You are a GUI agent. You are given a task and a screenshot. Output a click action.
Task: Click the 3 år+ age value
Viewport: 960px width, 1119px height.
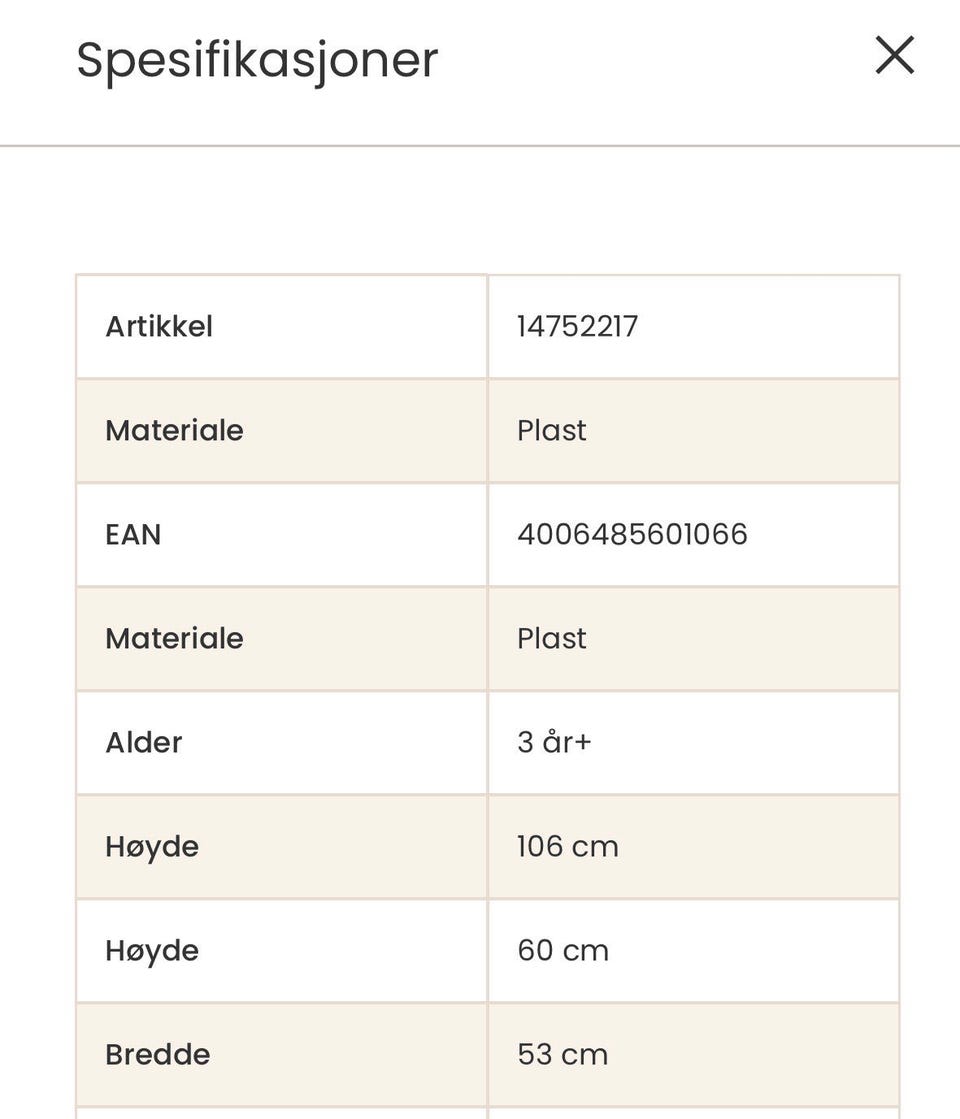coord(554,742)
